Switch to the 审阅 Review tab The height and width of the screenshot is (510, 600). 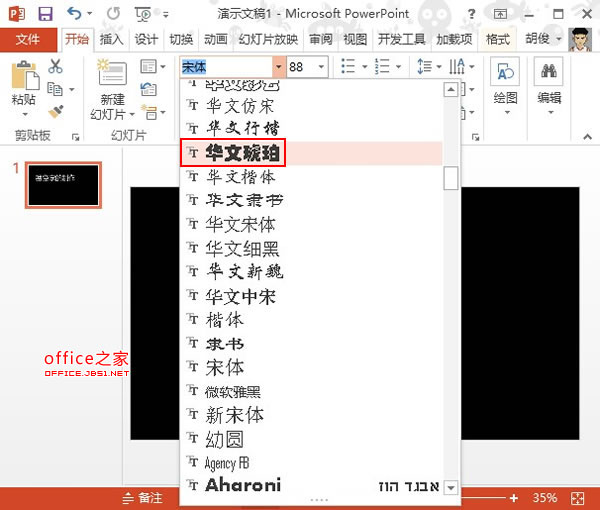[321, 39]
